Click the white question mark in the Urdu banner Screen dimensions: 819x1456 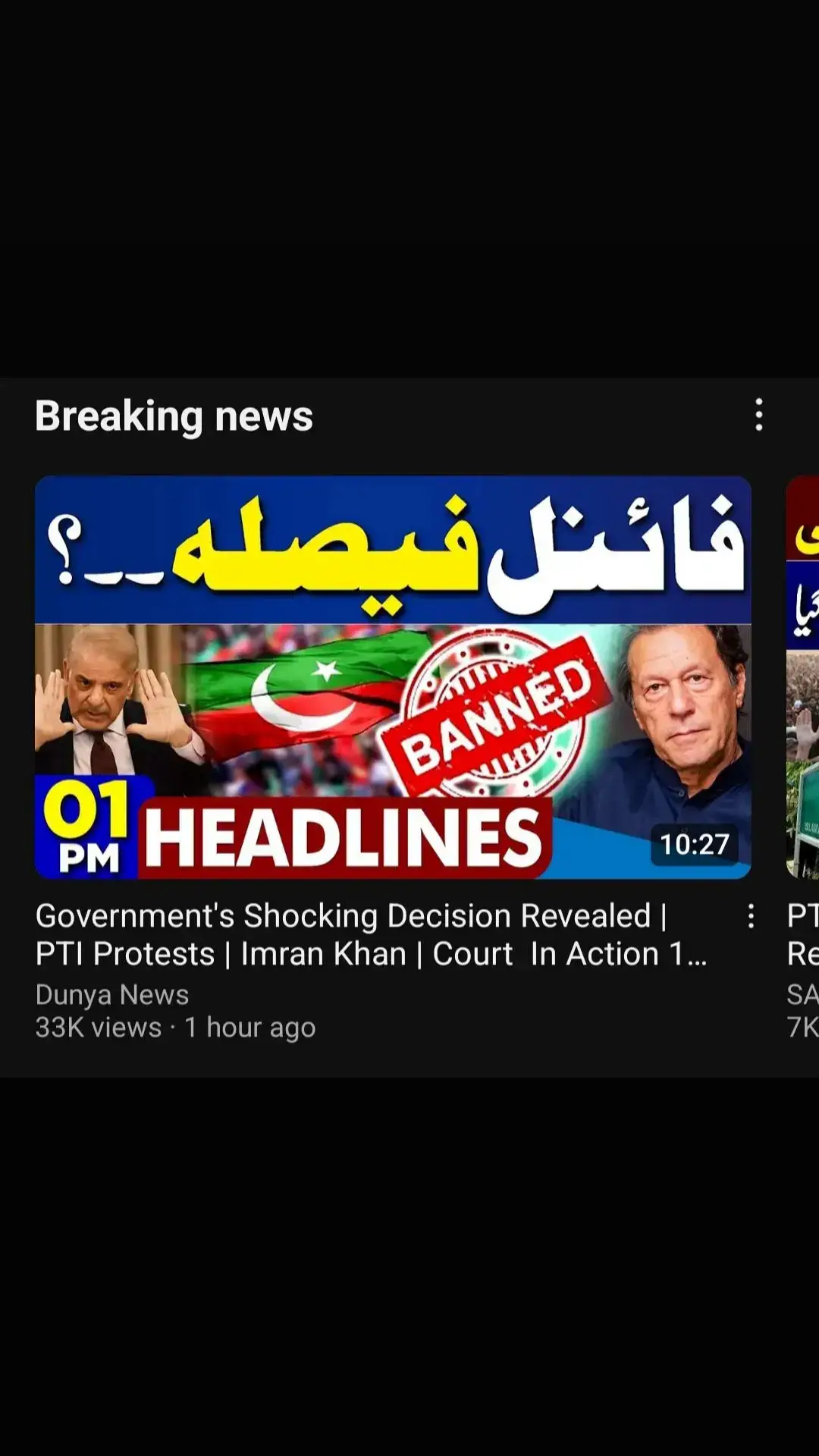pyautogui.click(x=64, y=551)
